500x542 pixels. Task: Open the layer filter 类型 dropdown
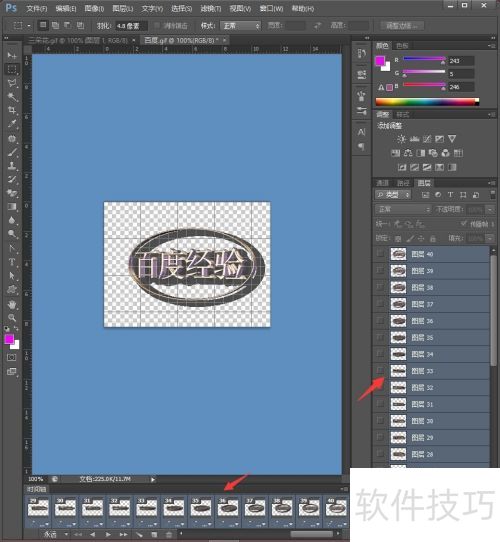393,195
